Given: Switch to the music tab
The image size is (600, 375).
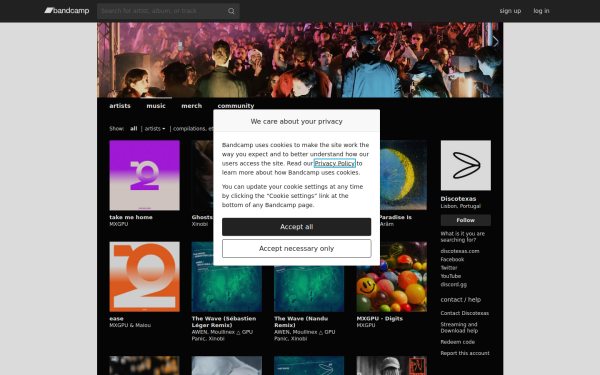Looking at the screenshot, I should tap(156, 106).
